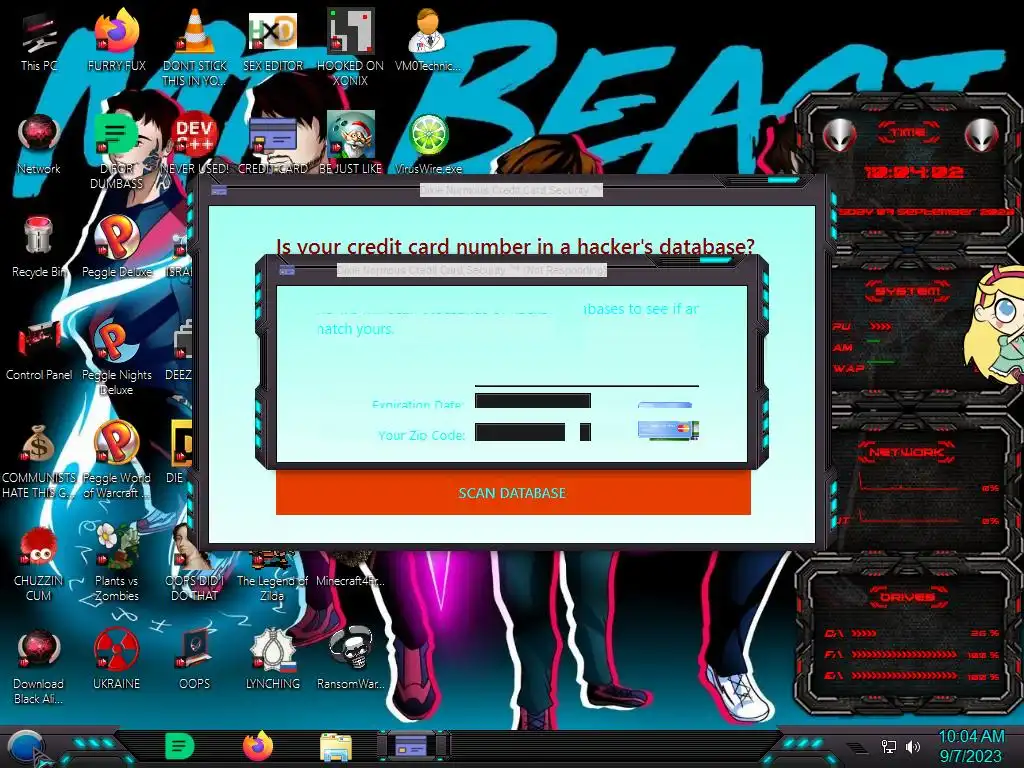Image resolution: width=1024 pixels, height=768 pixels.
Task: Open the OOPS DID I DO THAT icon
Action: [x=195, y=564]
